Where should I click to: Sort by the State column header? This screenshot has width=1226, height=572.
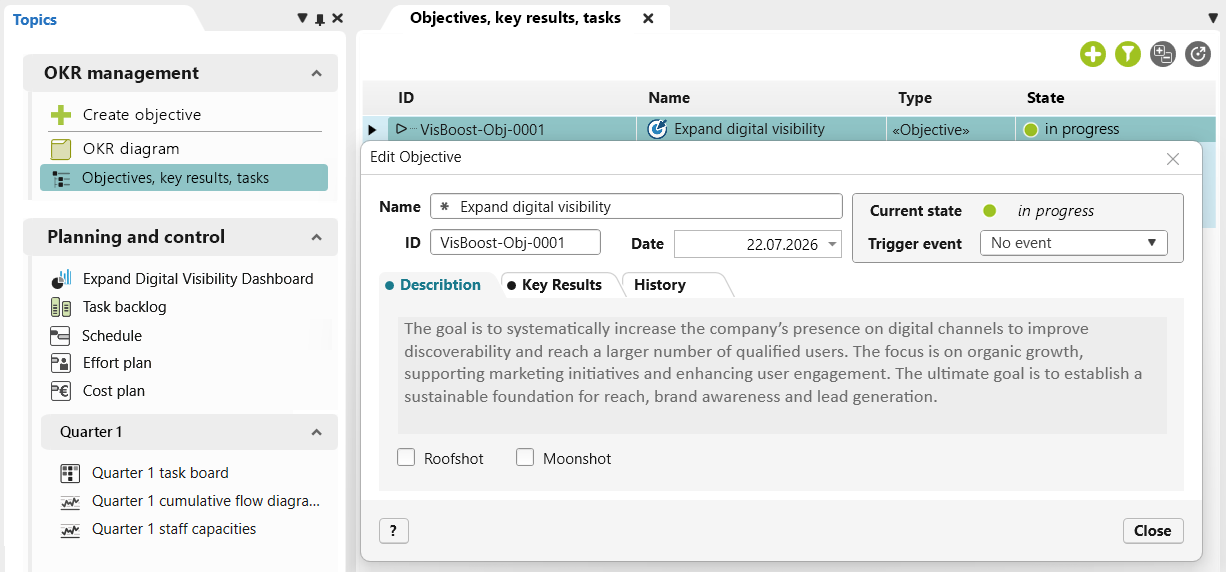[1045, 98]
